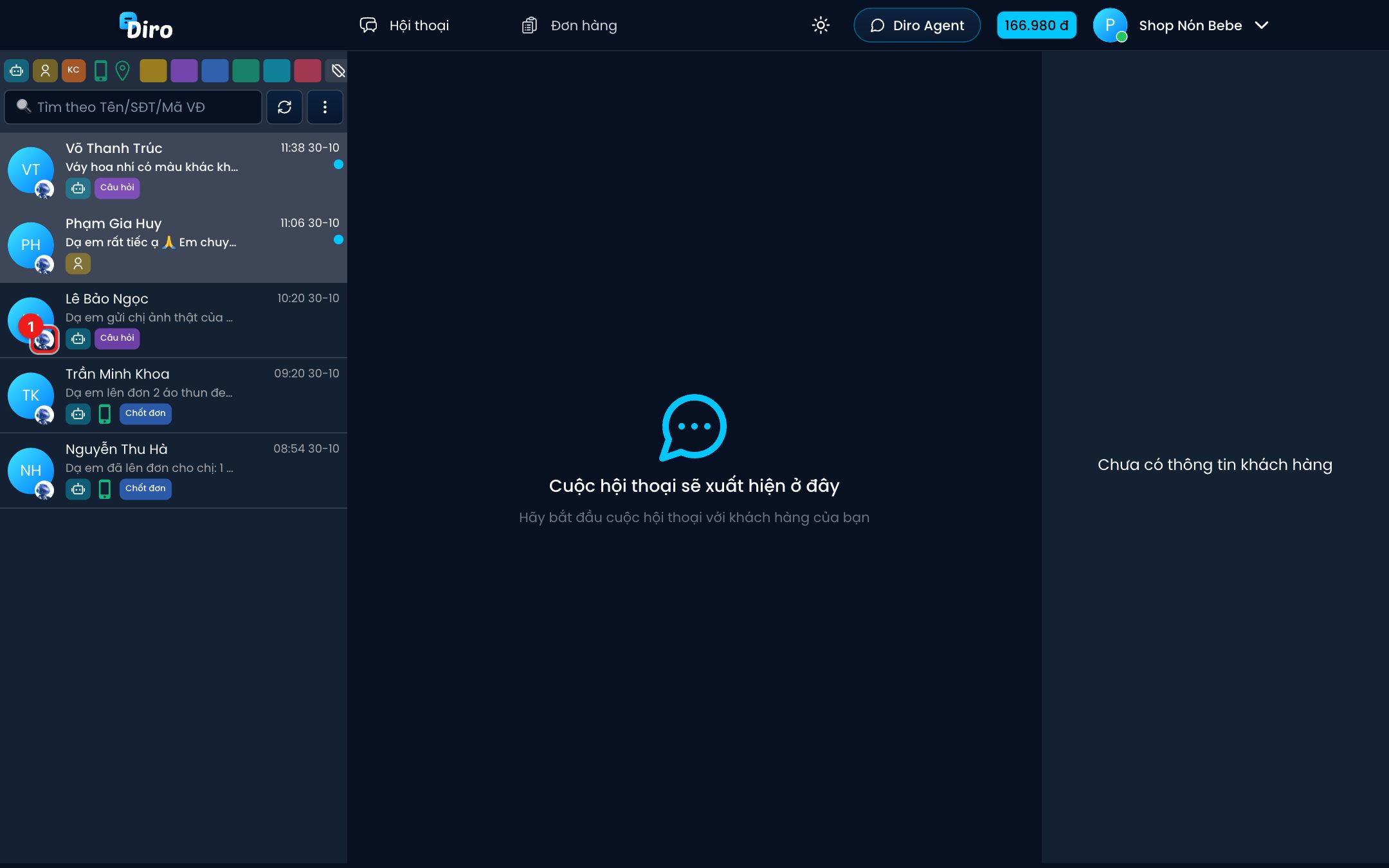Image resolution: width=1389 pixels, height=868 pixels.
Task: Filter conversations by location pin icon
Action: (122, 71)
